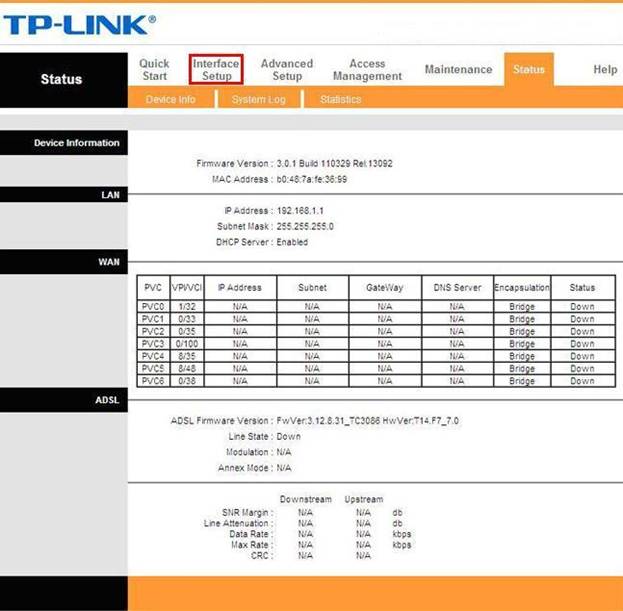Click the CRC upstream N/A value
This screenshot has height=611, width=623.
tap(363, 555)
